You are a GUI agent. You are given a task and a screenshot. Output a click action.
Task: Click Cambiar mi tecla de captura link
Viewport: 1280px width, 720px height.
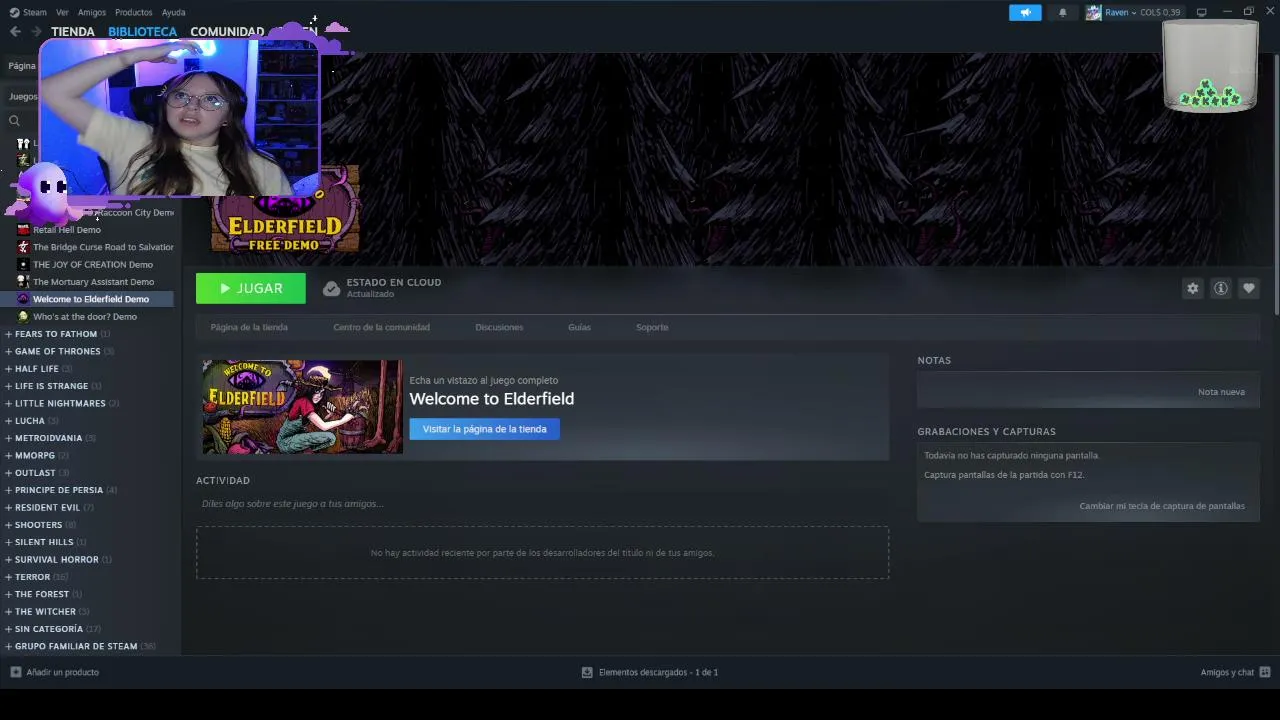[1162, 506]
